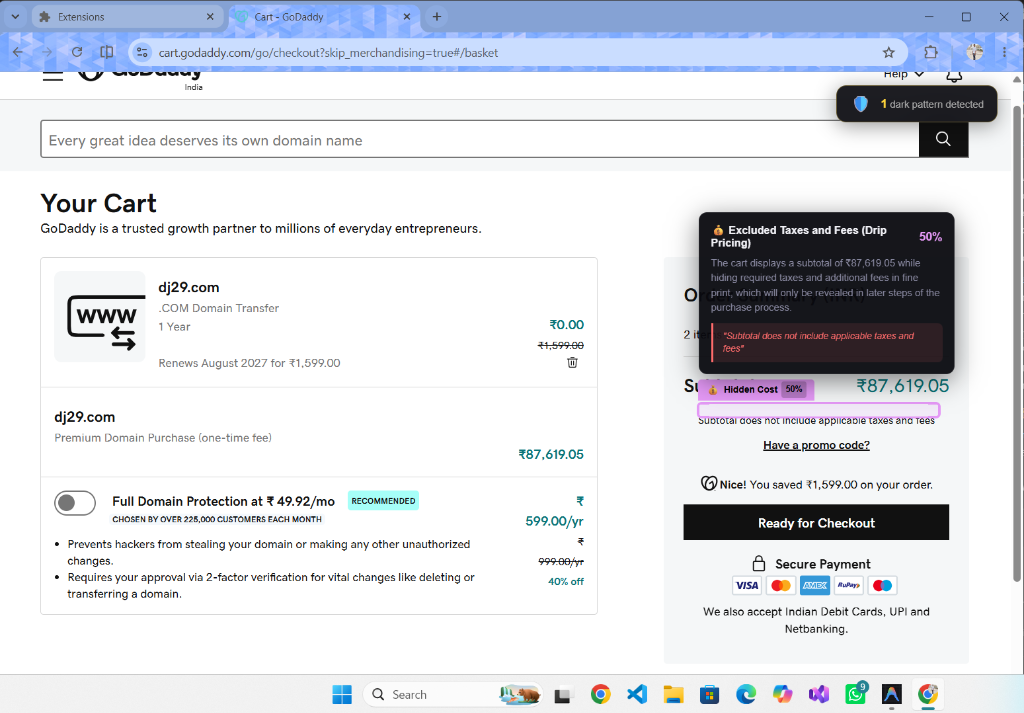Open Windows Start menu
Image resolution: width=1024 pixels, height=713 pixels.
click(342, 694)
